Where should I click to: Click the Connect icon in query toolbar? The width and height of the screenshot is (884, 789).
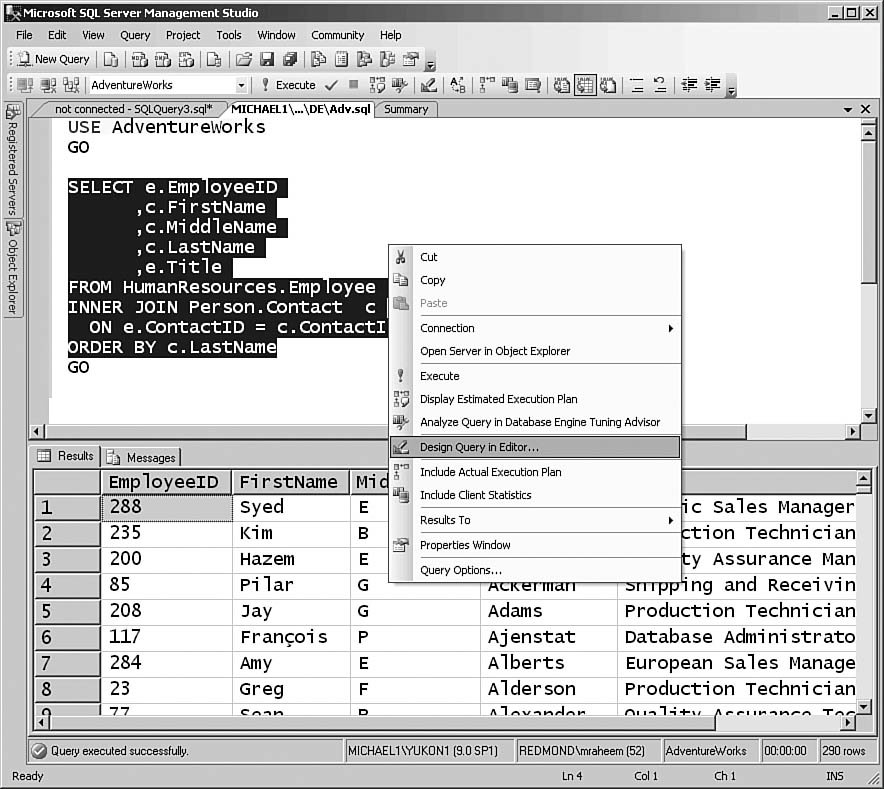coord(25,85)
